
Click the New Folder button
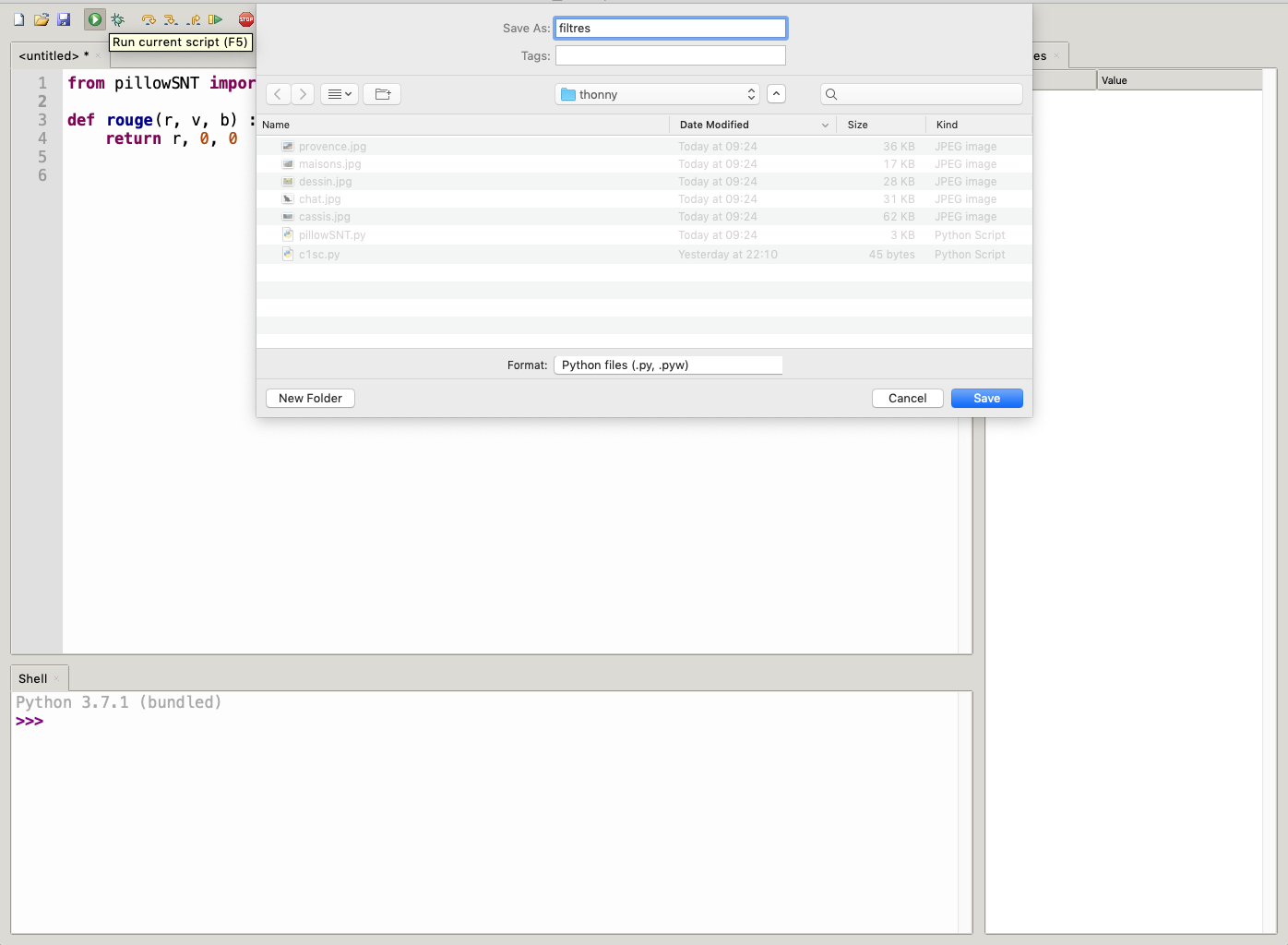pos(310,399)
